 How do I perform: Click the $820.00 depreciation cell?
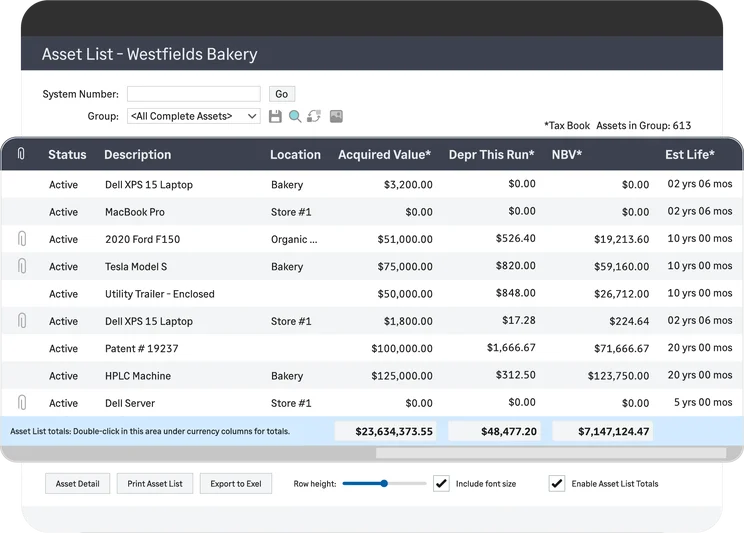coord(516,266)
